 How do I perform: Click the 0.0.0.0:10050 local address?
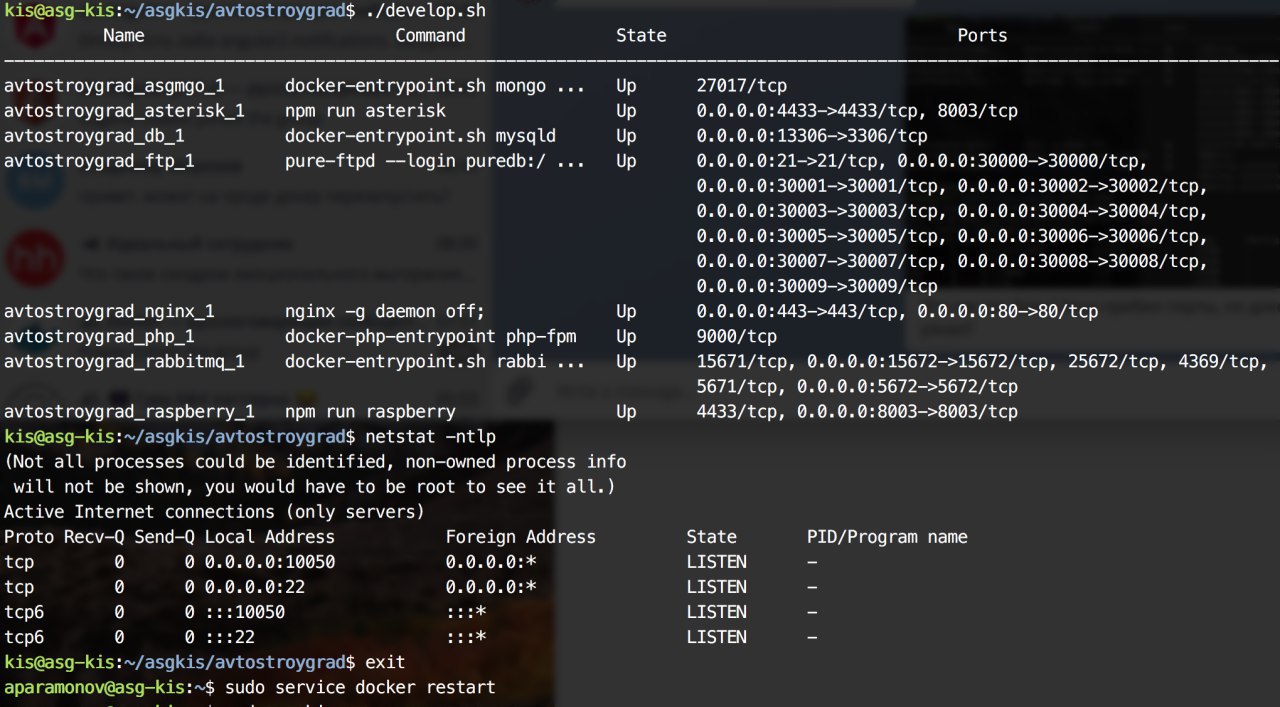pyautogui.click(x=270, y=562)
